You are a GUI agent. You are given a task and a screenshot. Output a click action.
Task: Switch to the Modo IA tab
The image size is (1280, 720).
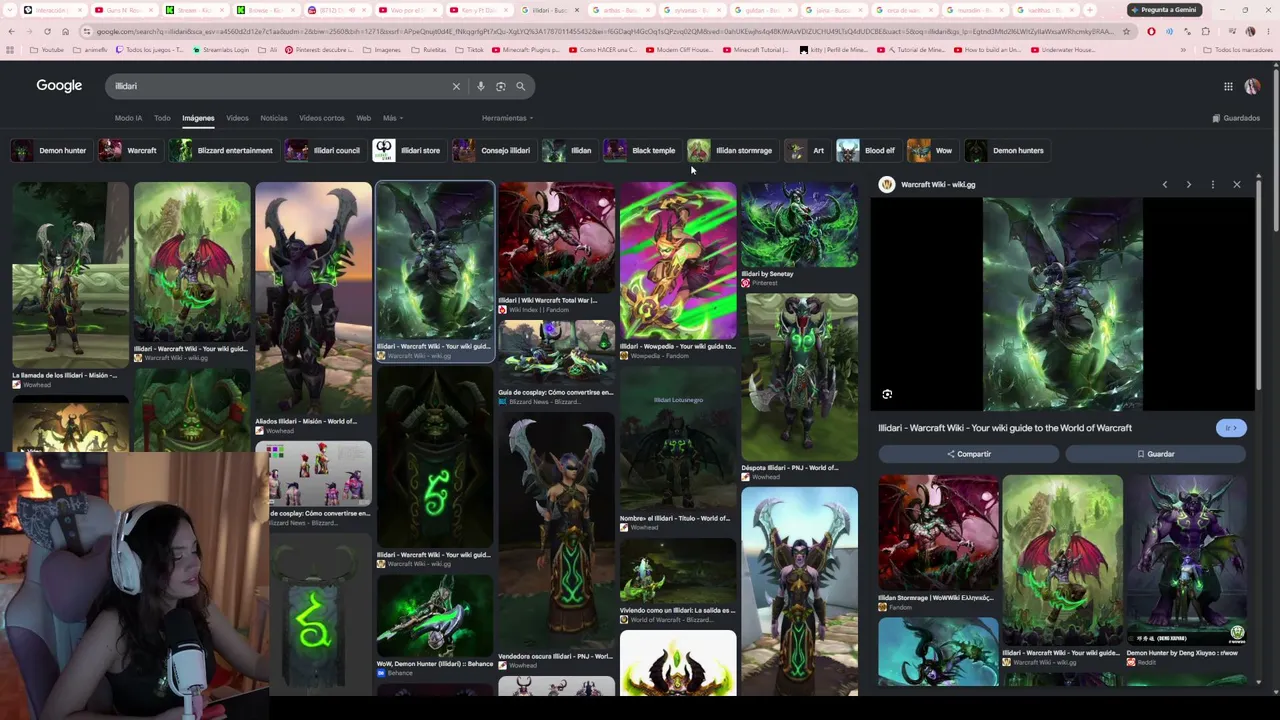click(128, 118)
